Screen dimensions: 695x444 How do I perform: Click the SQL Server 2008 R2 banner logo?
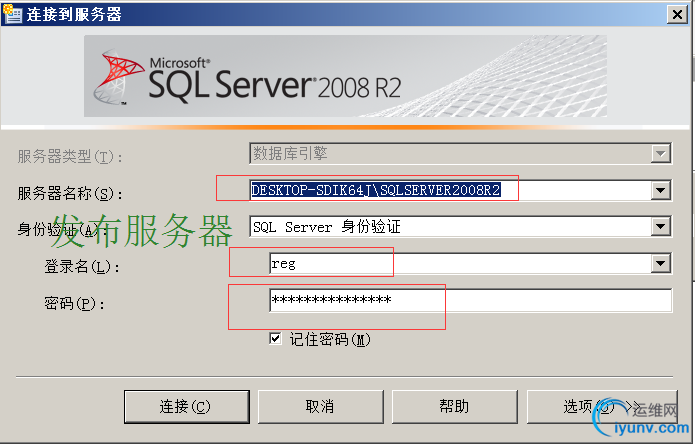tap(345, 76)
